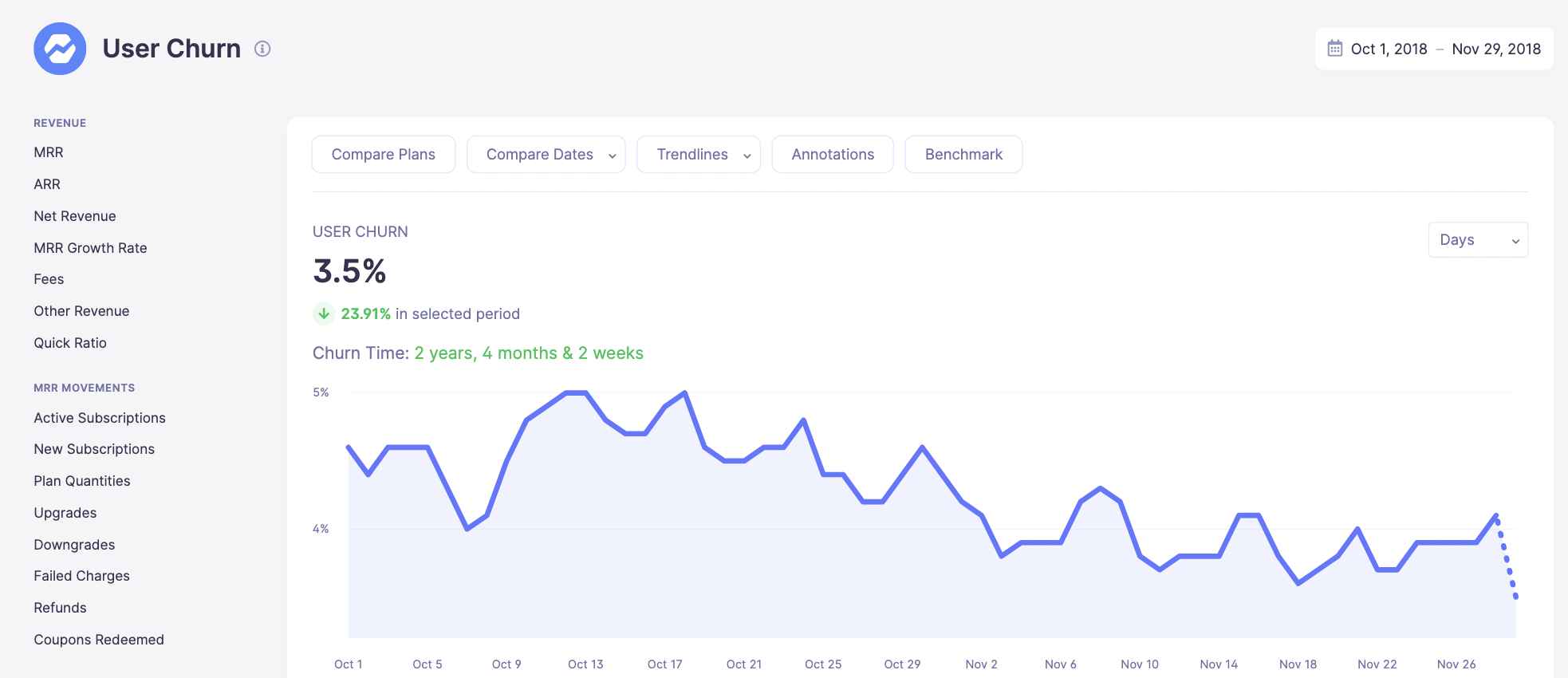Navigate to Coupons Redeemed

[99, 640]
